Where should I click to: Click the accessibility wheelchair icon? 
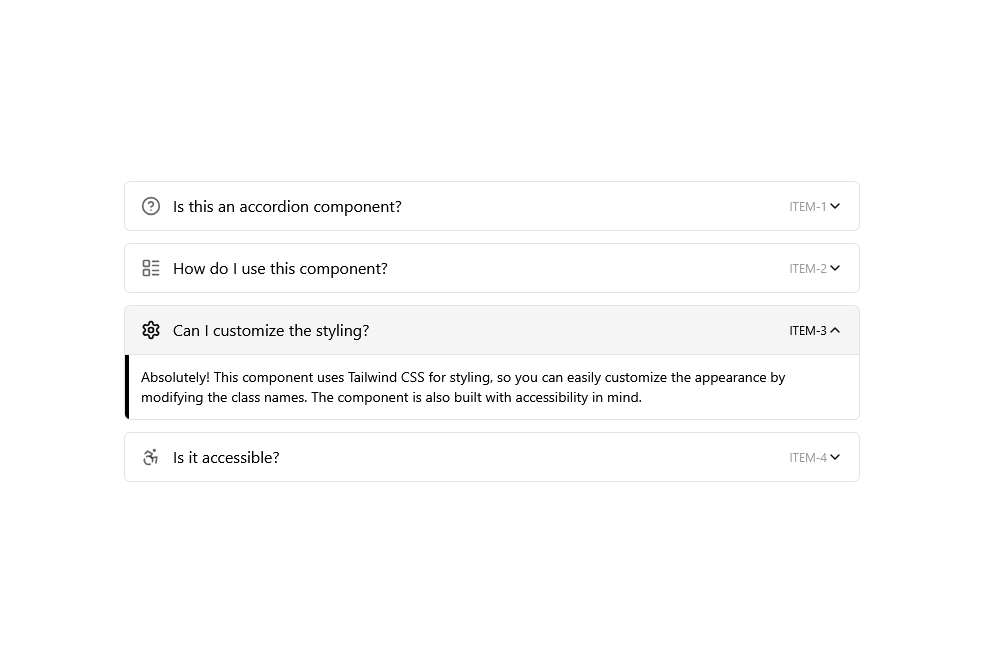pyautogui.click(x=151, y=457)
